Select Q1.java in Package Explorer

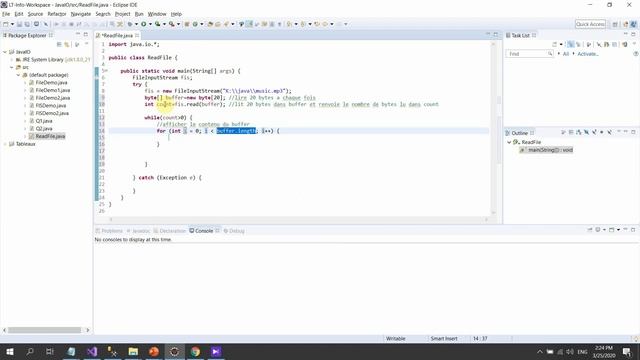coord(44,121)
